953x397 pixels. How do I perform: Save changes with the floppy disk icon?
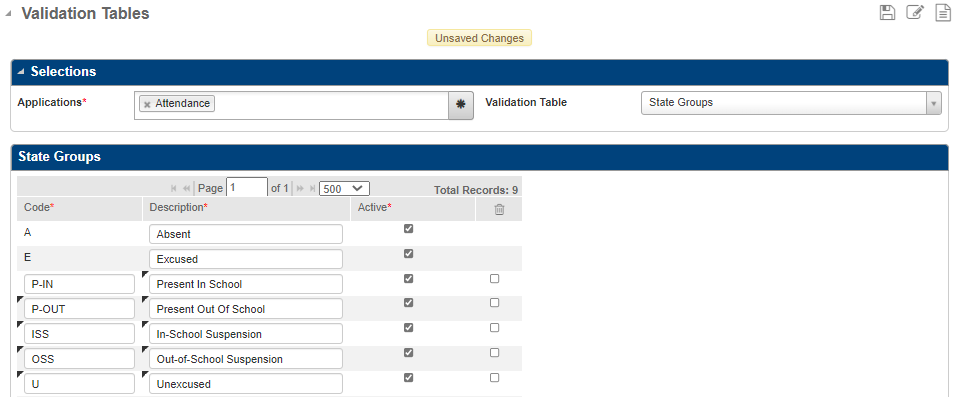click(887, 12)
